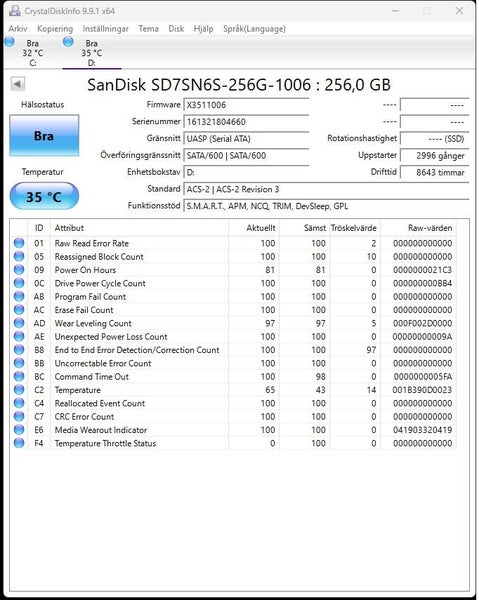
Task: Open the Arkiv menu
Action: click(x=18, y=29)
